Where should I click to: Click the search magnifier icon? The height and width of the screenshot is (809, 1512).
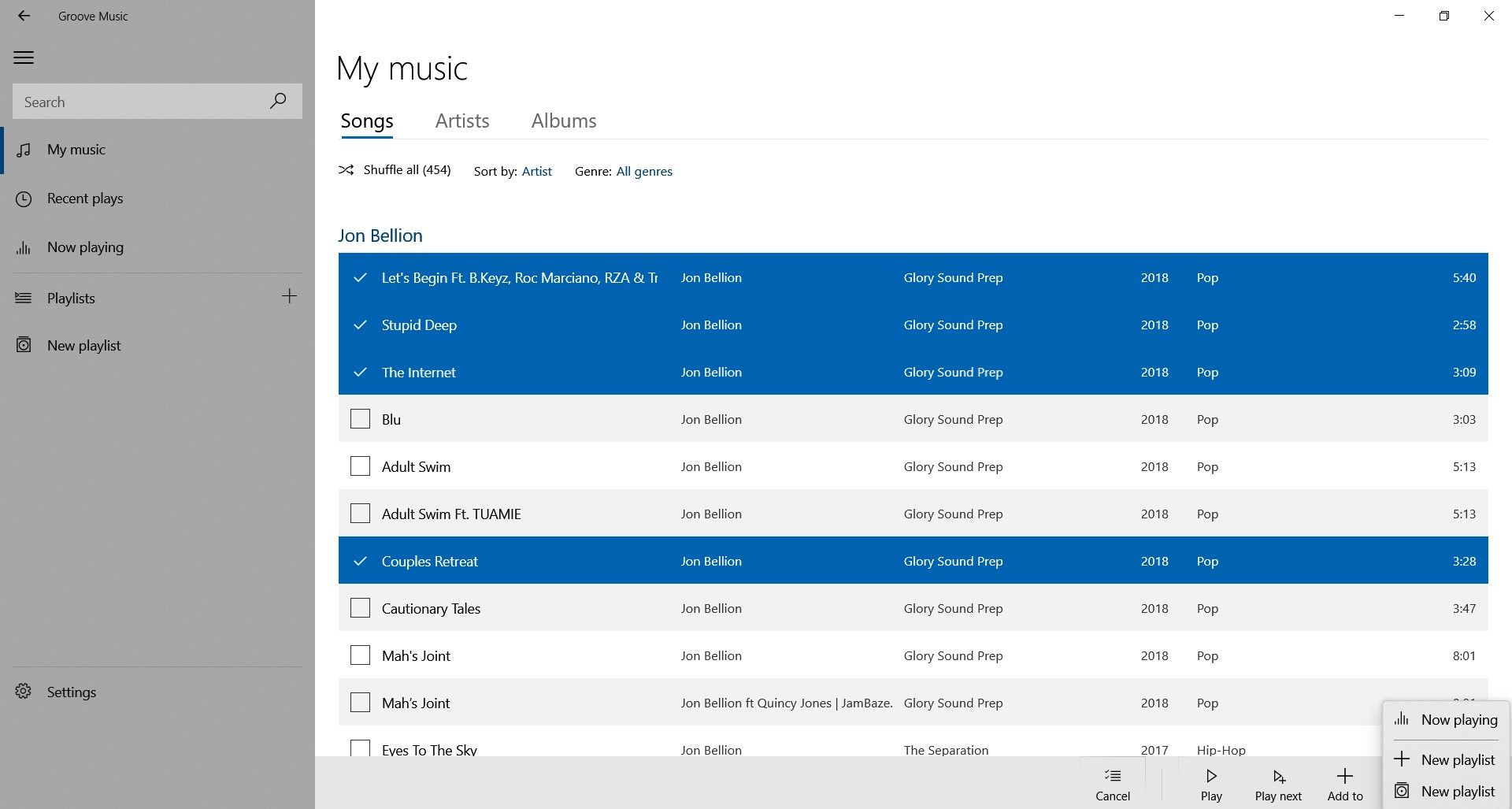(278, 101)
